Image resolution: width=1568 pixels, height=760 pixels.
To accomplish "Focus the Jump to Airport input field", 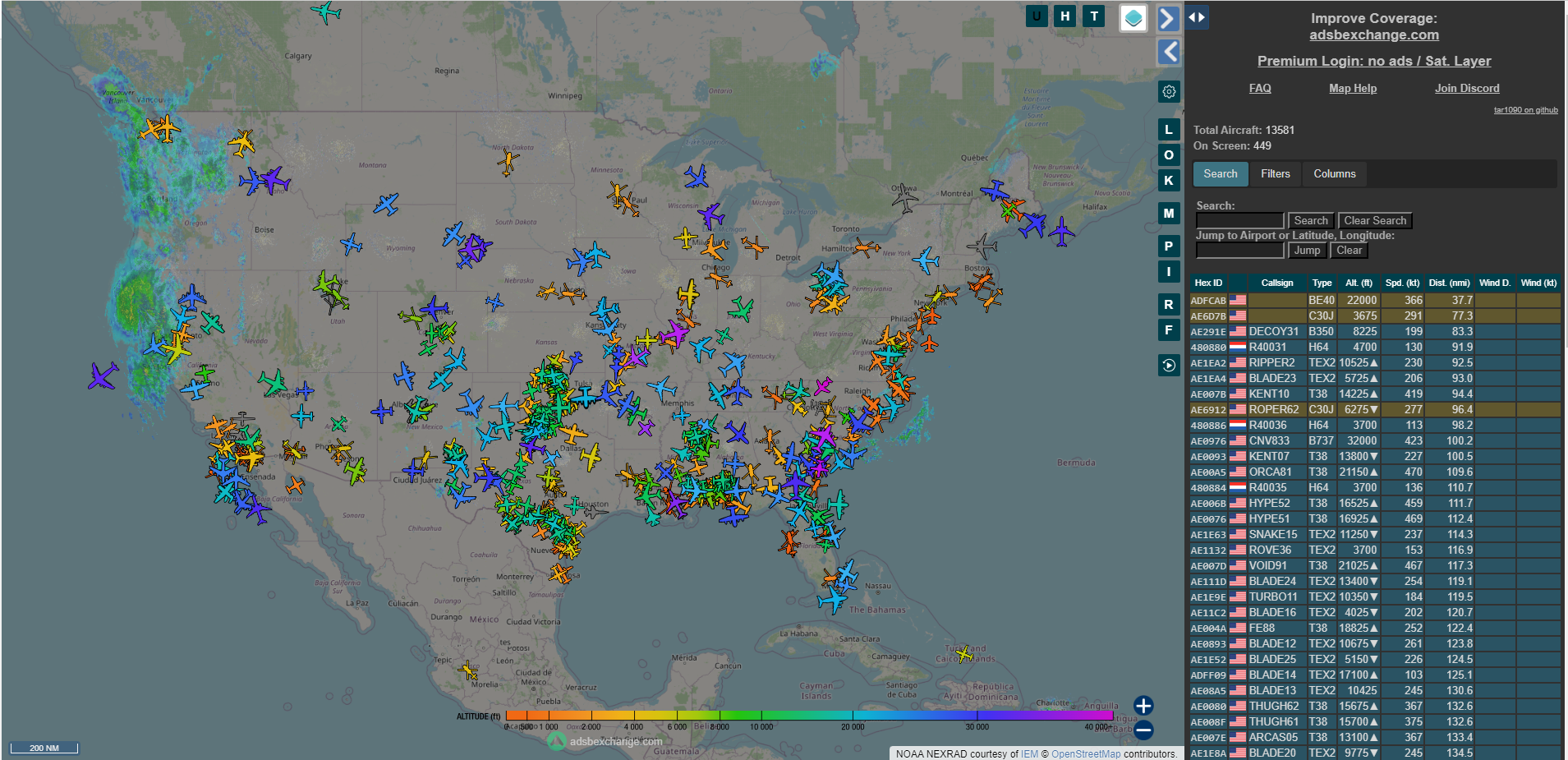I will click(1239, 251).
